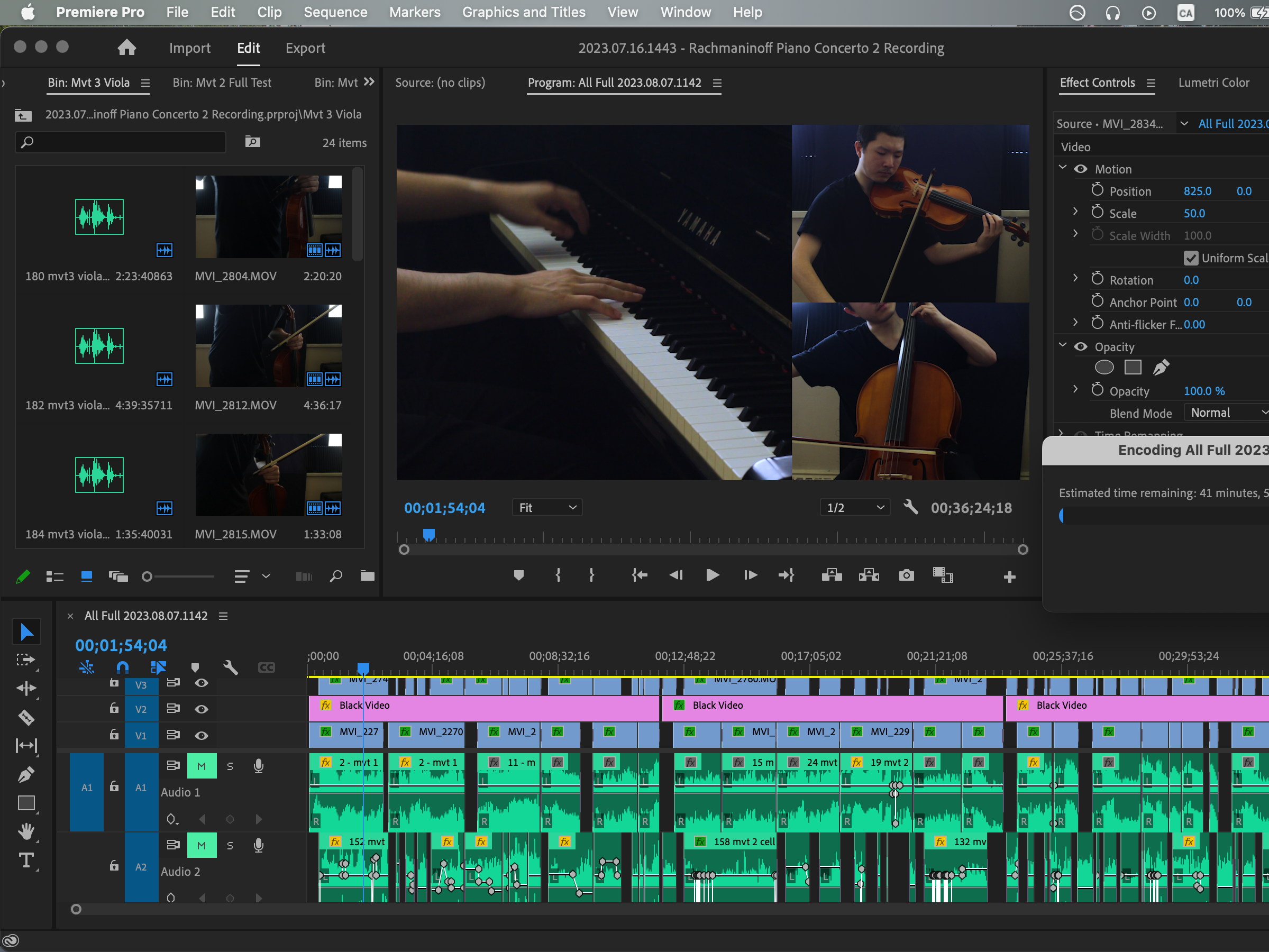Toggle Solo on Audio 1 track
This screenshot has width=1269, height=952.
click(230, 766)
